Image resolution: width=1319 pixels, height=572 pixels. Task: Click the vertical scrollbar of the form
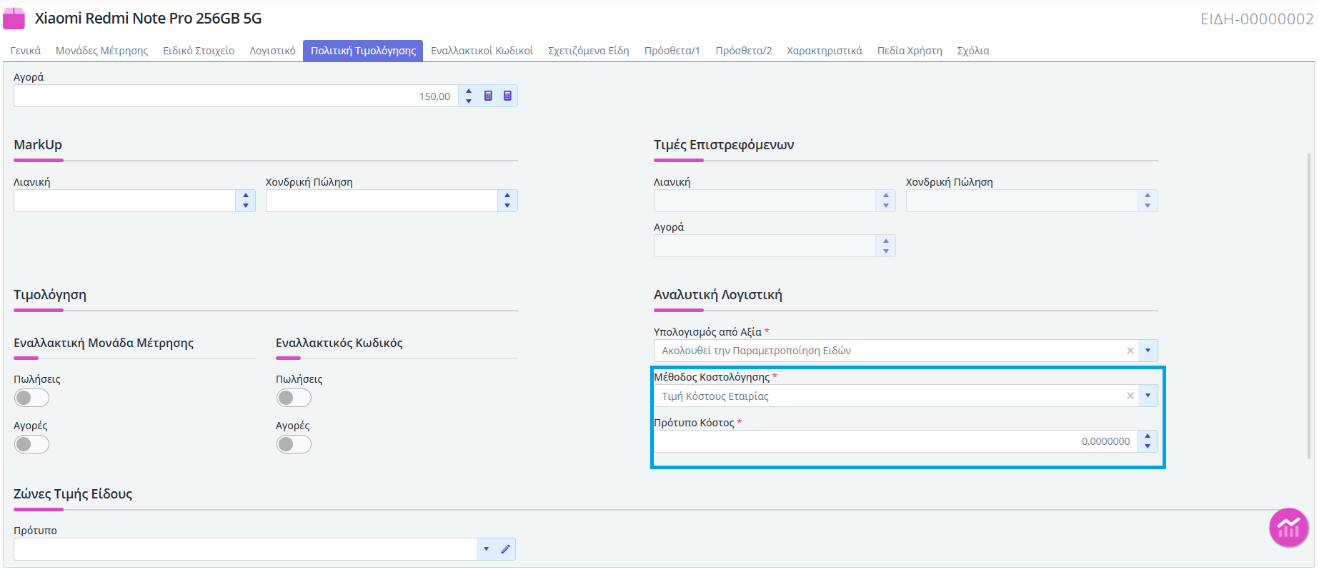(1310, 305)
